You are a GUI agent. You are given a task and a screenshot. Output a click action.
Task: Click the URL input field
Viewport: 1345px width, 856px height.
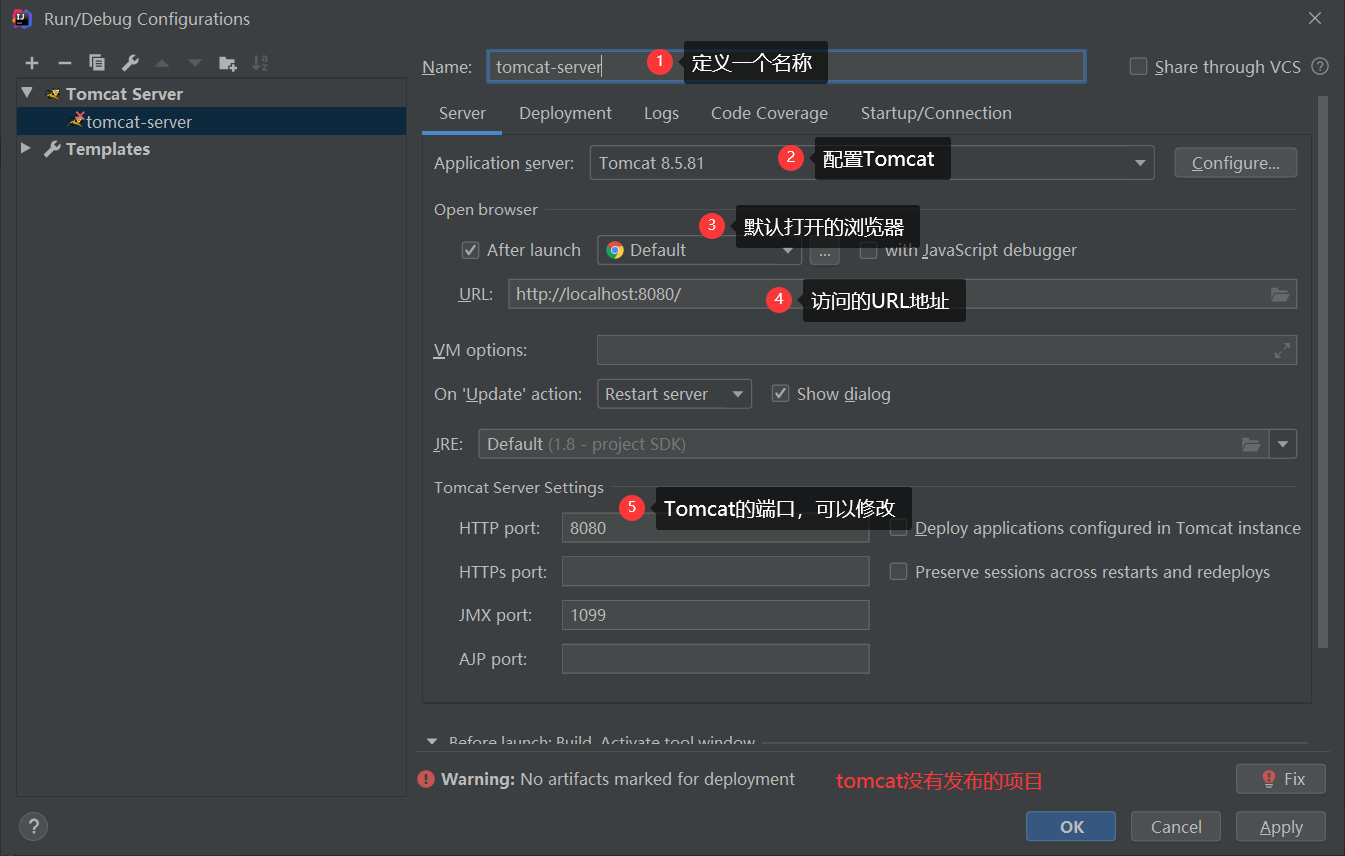click(x=902, y=294)
